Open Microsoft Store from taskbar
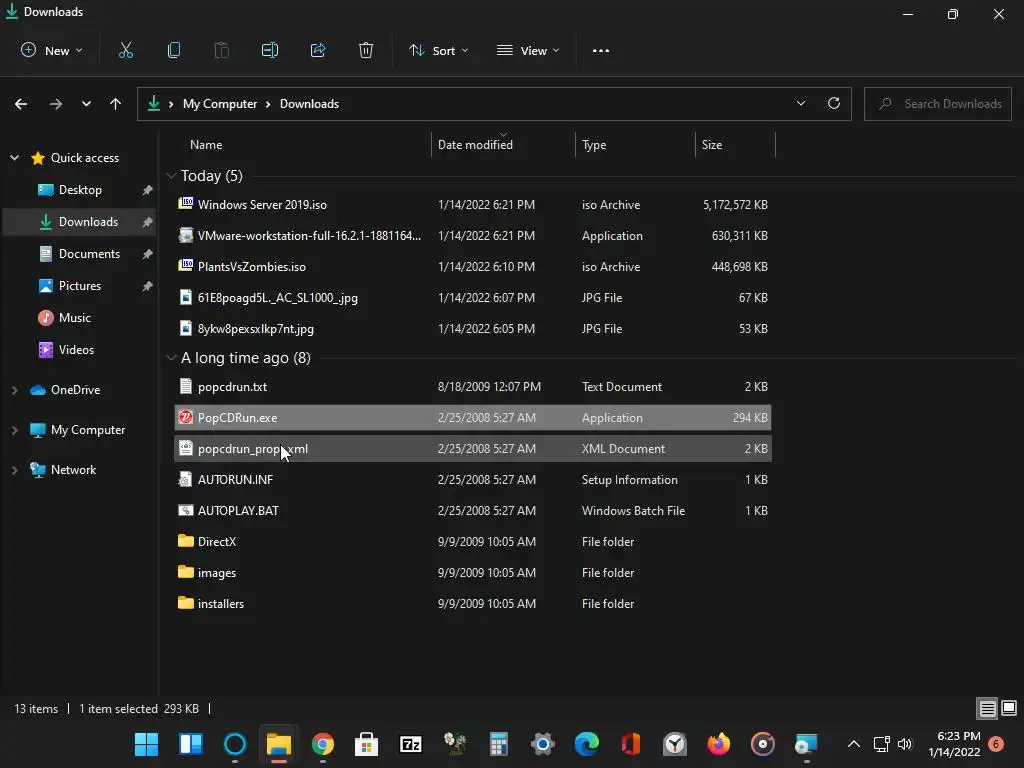Screen dimensions: 1024x768 (366, 744)
